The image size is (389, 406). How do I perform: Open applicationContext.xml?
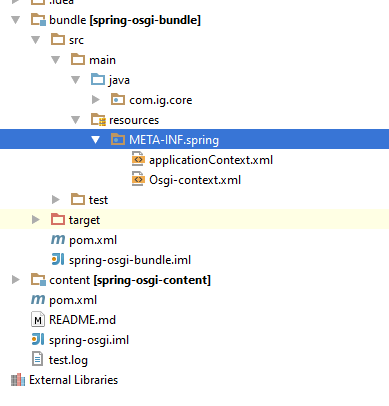pos(211,160)
